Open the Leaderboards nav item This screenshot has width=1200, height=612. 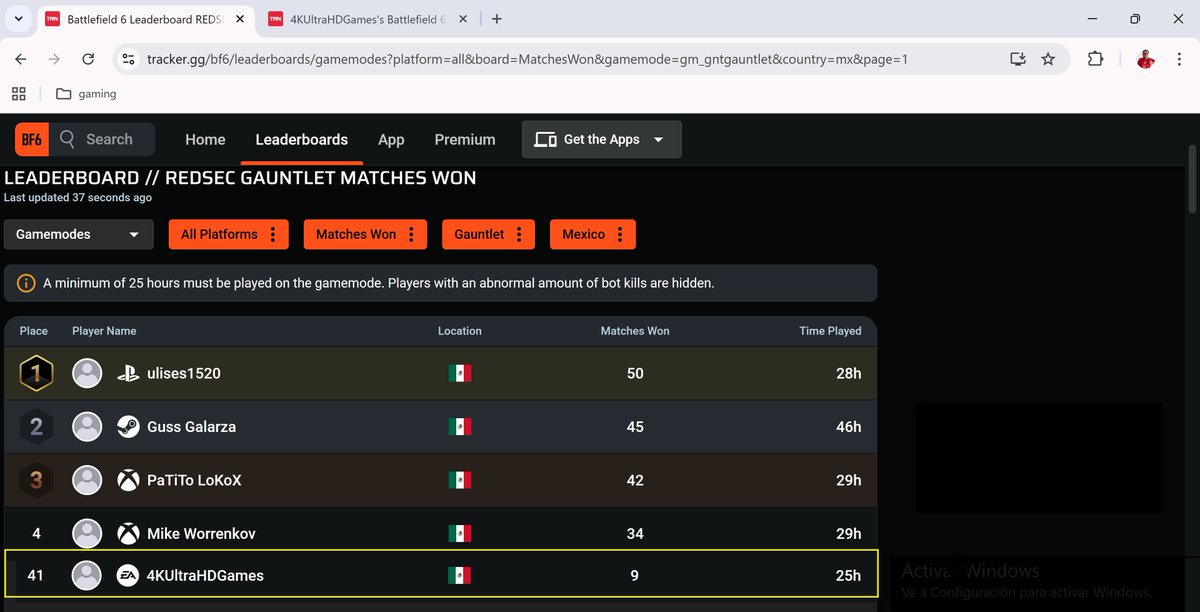pos(302,140)
